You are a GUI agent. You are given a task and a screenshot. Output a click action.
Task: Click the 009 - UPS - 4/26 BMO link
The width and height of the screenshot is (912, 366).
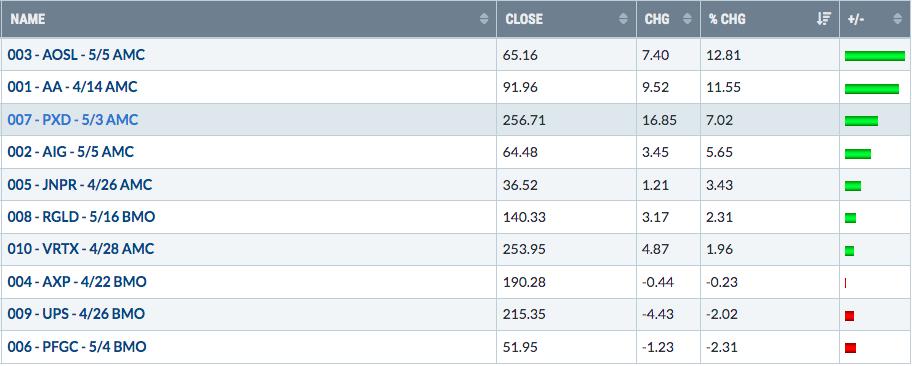tap(76, 314)
